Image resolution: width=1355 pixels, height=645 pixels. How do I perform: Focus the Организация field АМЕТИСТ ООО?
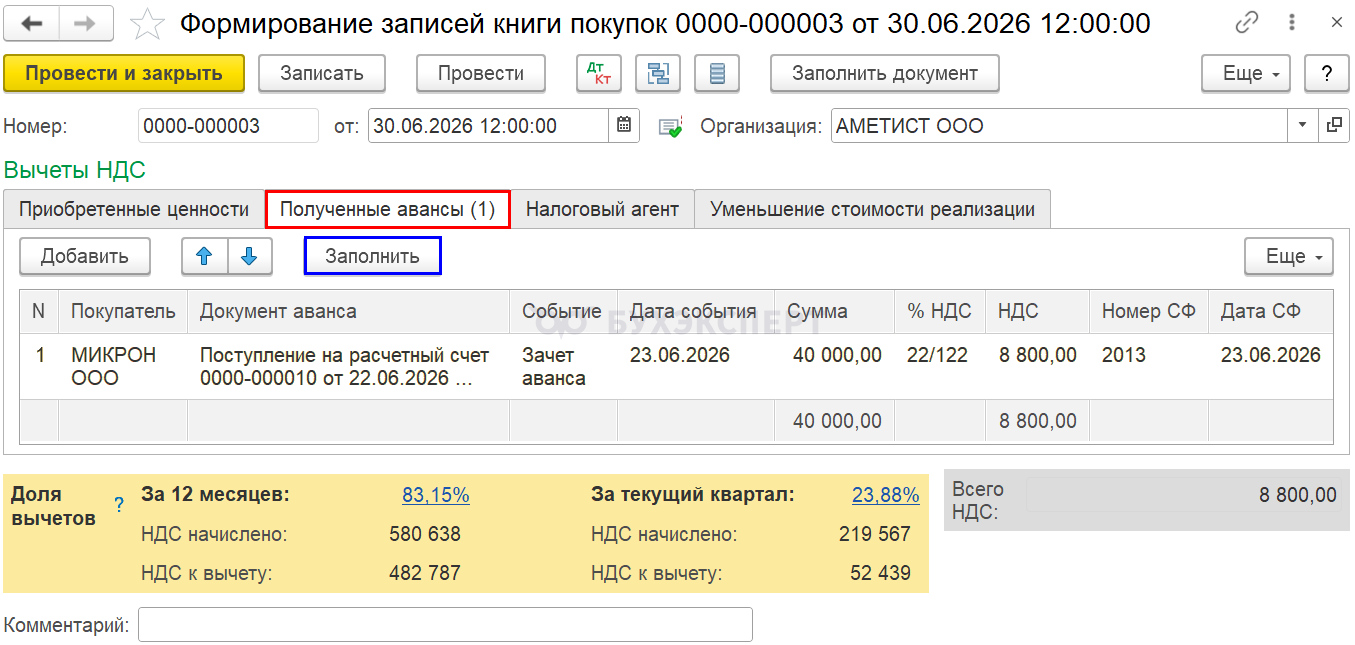pos(1059,126)
